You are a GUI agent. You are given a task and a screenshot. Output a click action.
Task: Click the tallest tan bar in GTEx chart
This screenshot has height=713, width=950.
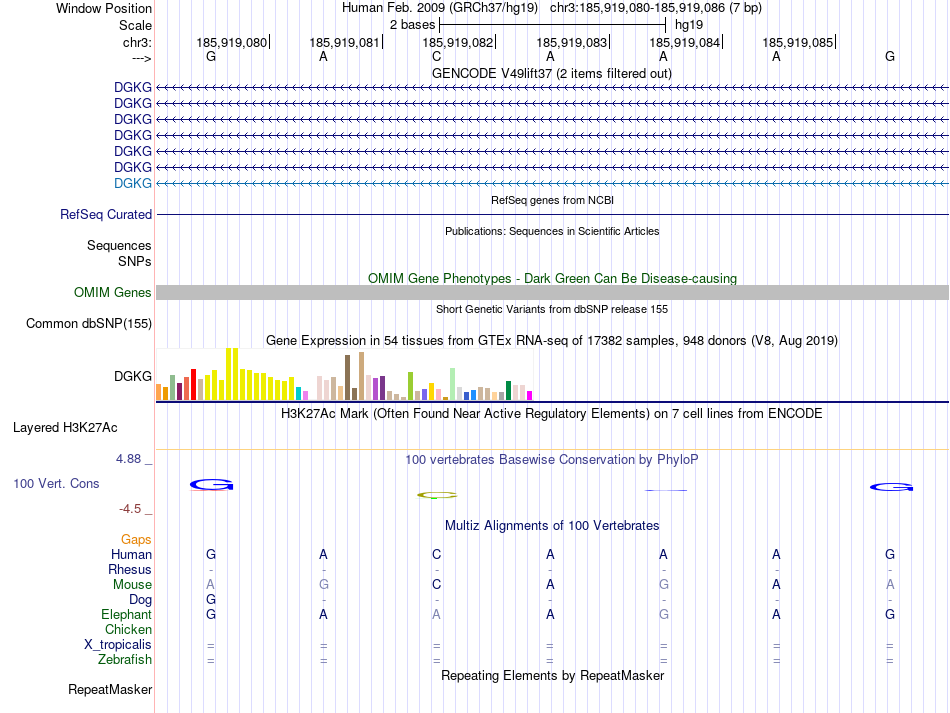tap(362, 376)
